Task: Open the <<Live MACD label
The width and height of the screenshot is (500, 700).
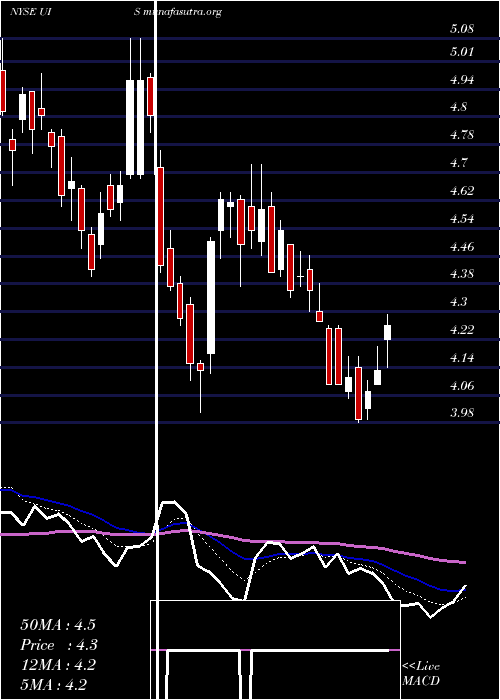Action: 421,674
